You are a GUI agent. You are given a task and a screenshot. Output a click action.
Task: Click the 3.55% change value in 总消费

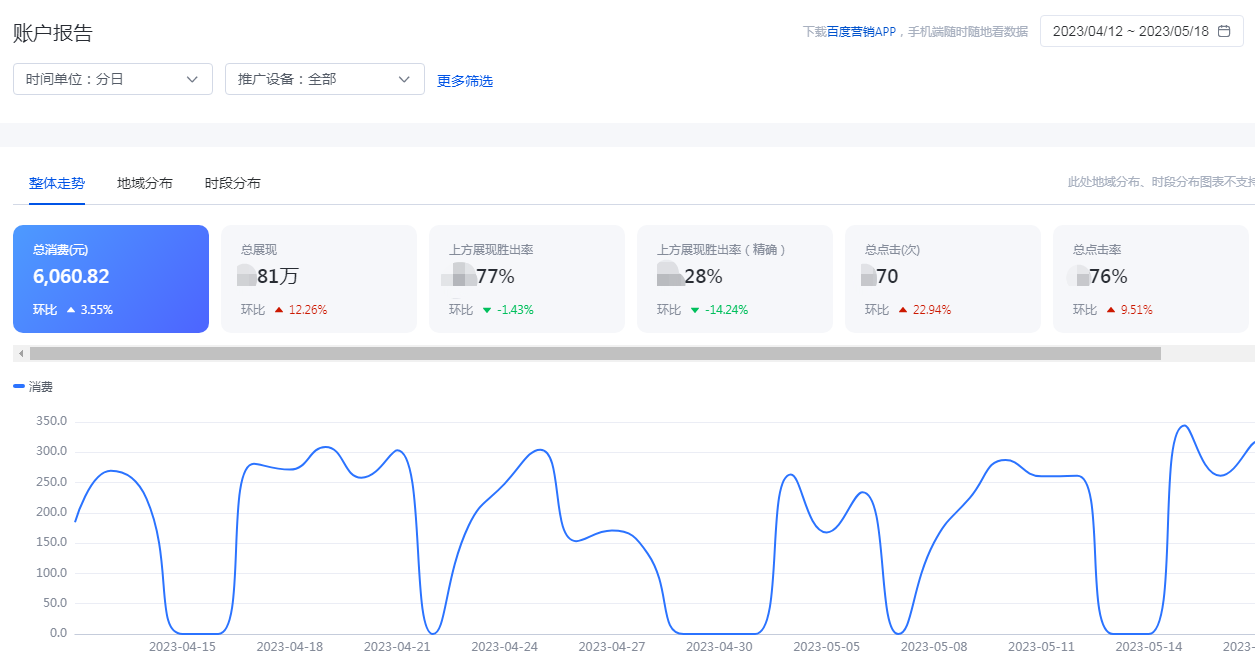point(97,310)
